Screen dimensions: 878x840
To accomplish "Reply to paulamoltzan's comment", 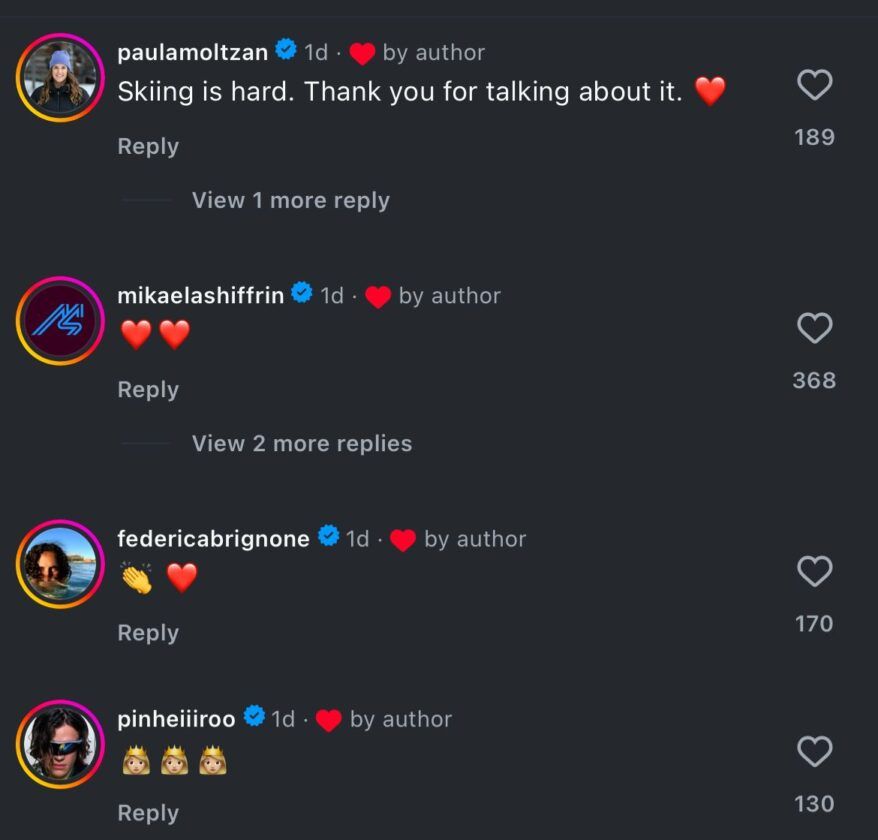I will click(x=148, y=146).
